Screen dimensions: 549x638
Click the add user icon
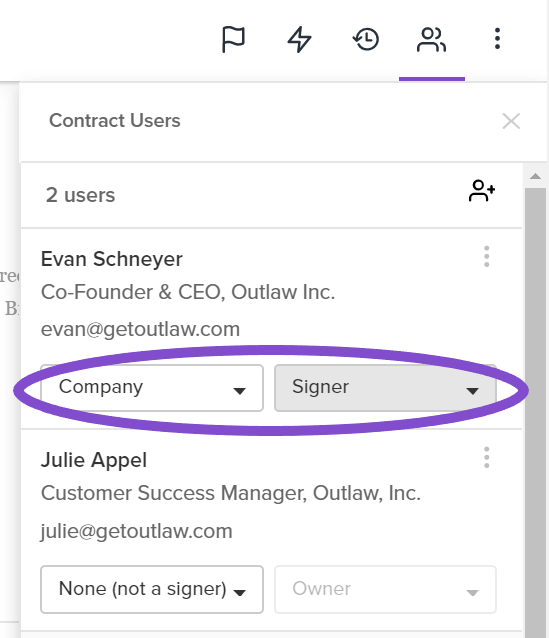coord(482,190)
